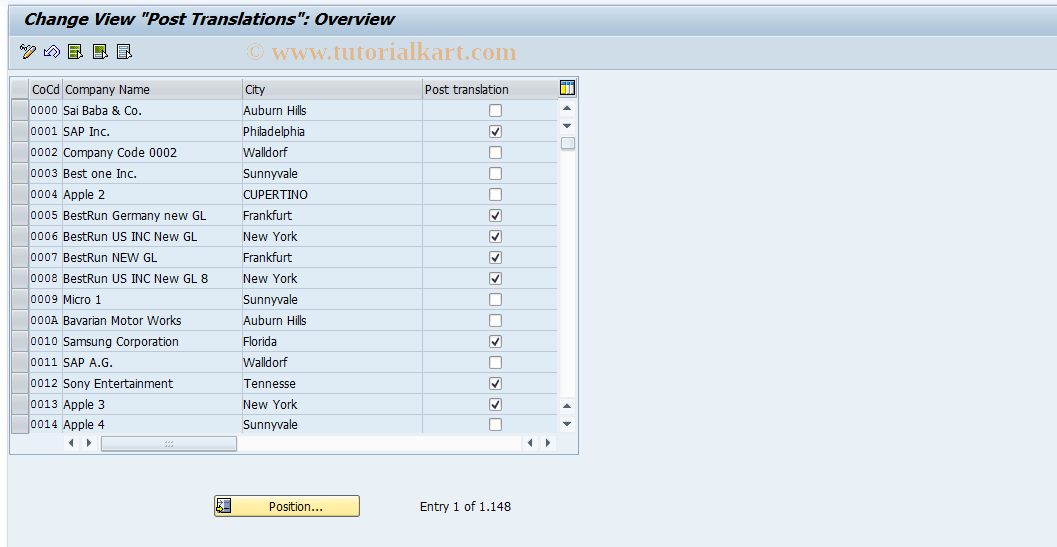Click the left horizontal scrollbar's right arrow
The image size is (1057, 547).
coord(89,443)
